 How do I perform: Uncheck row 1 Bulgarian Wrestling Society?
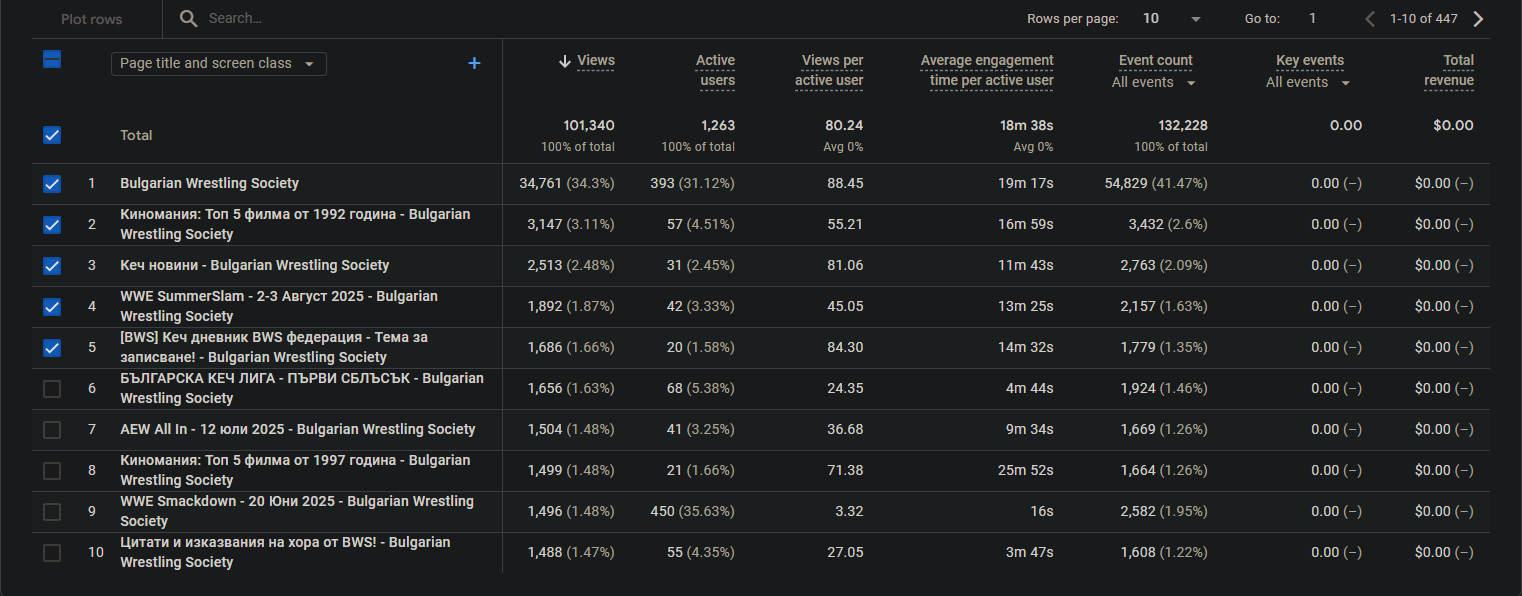52,184
